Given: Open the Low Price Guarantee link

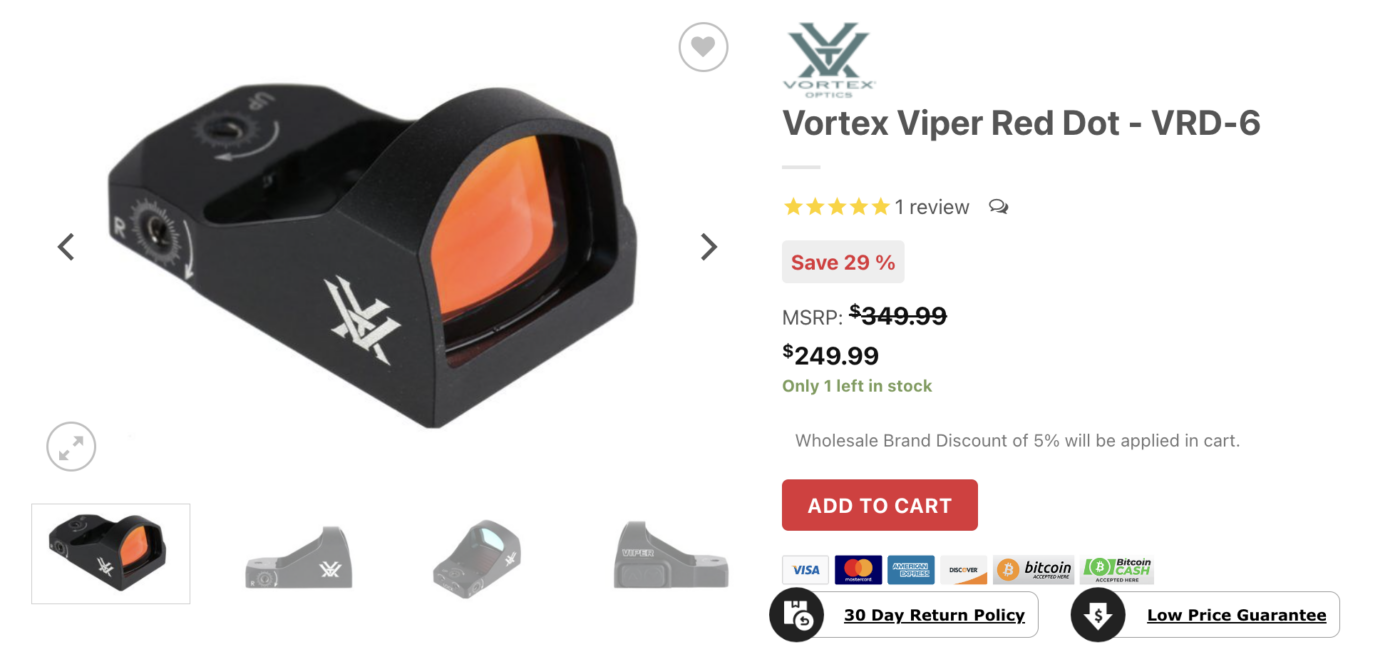Looking at the screenshot, I should 1236,615.
